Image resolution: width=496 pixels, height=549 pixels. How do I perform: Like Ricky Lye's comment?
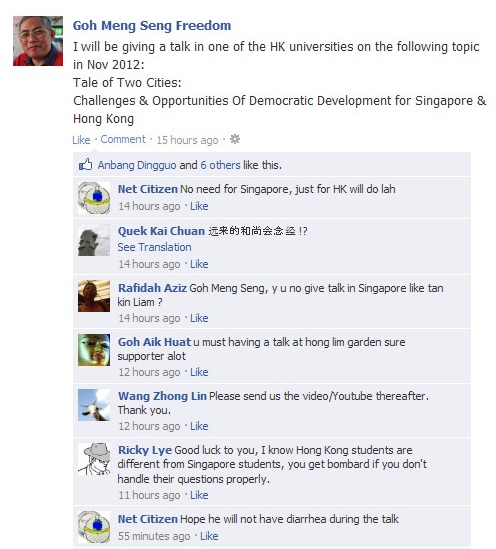pos(199,495)
